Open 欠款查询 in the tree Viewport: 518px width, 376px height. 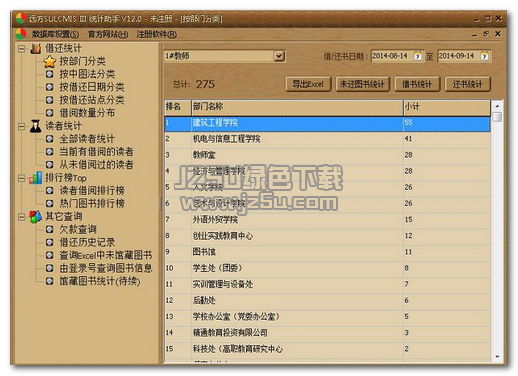[x=78, y=229]
